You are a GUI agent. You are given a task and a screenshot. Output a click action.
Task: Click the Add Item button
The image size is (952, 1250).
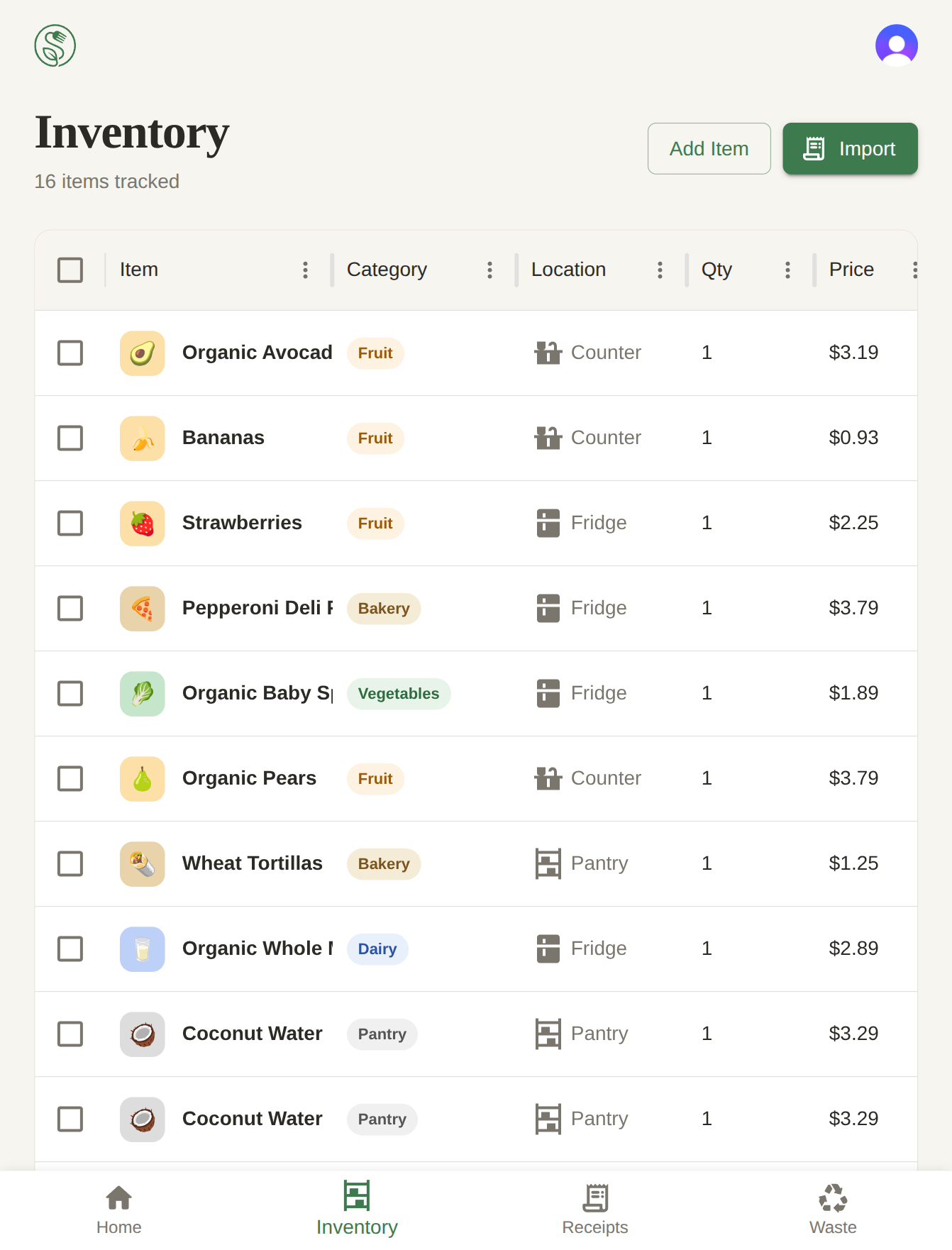(x=709, y=148)
